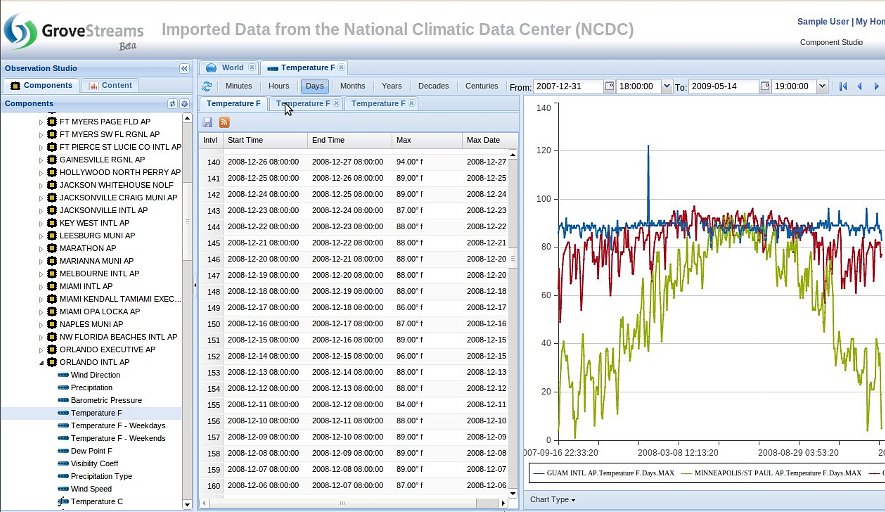This screenshot has height=512, width=885.
Task: Click the orange RSS feed icon
Action: tap(223, 122)
